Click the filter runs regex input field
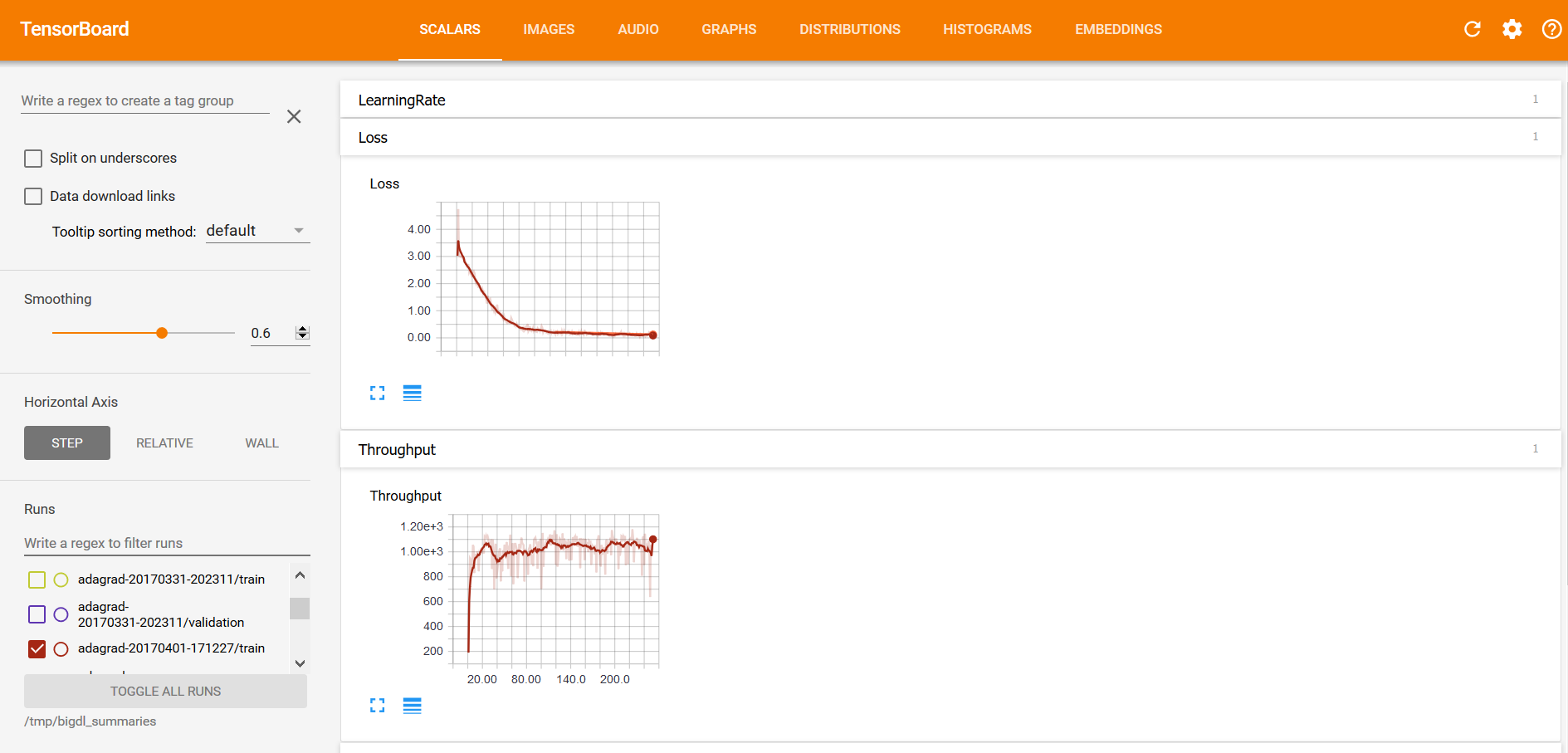Viewport: 1568px width, 753px height. (x=166, y=544)
